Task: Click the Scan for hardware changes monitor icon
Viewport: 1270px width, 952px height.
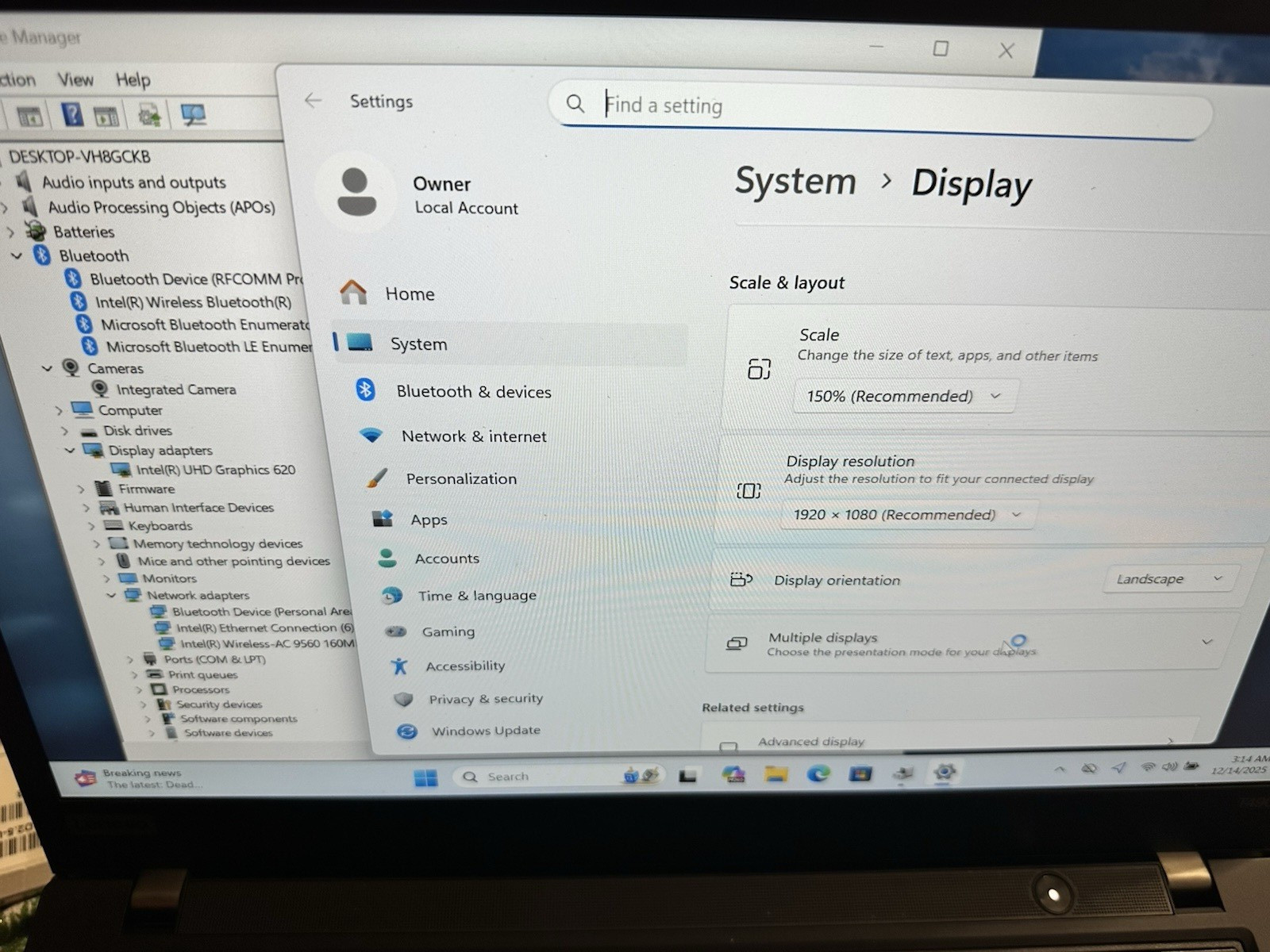Action: point(193,116)
